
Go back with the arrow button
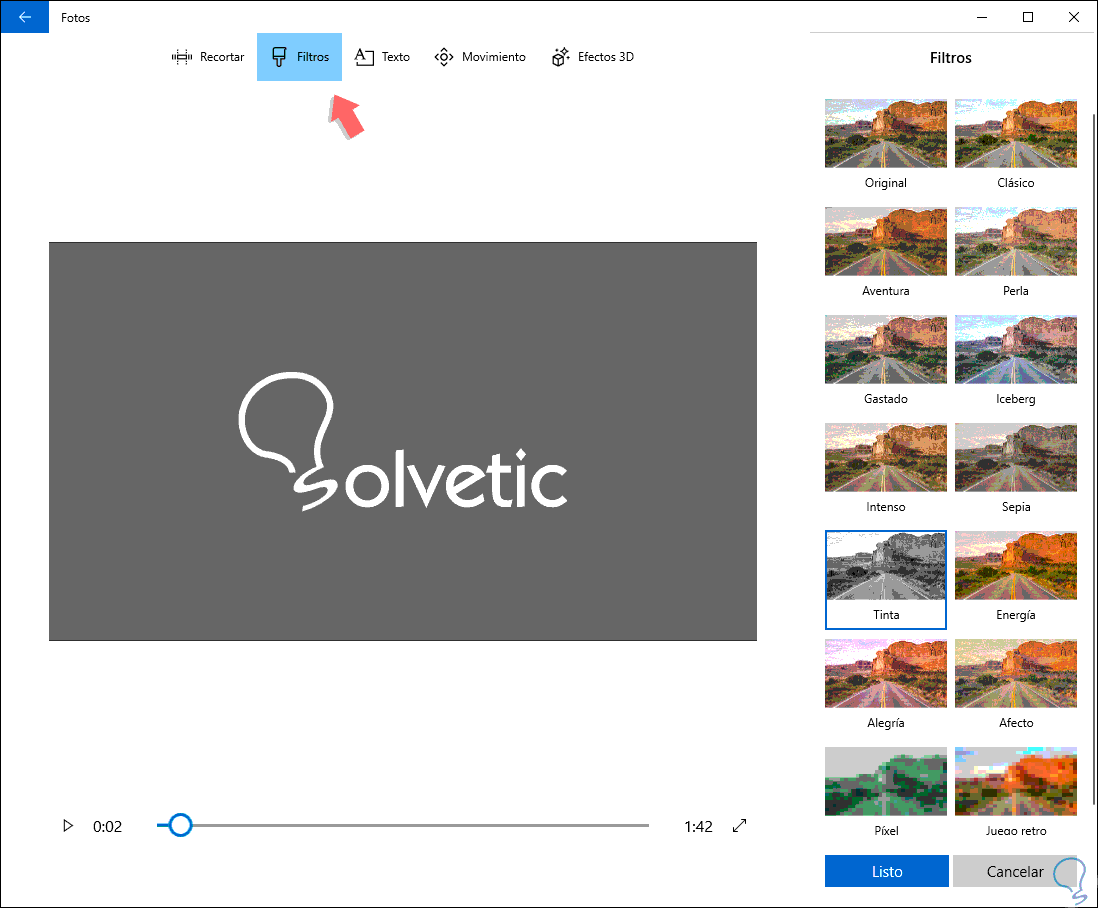click(25, 17)
